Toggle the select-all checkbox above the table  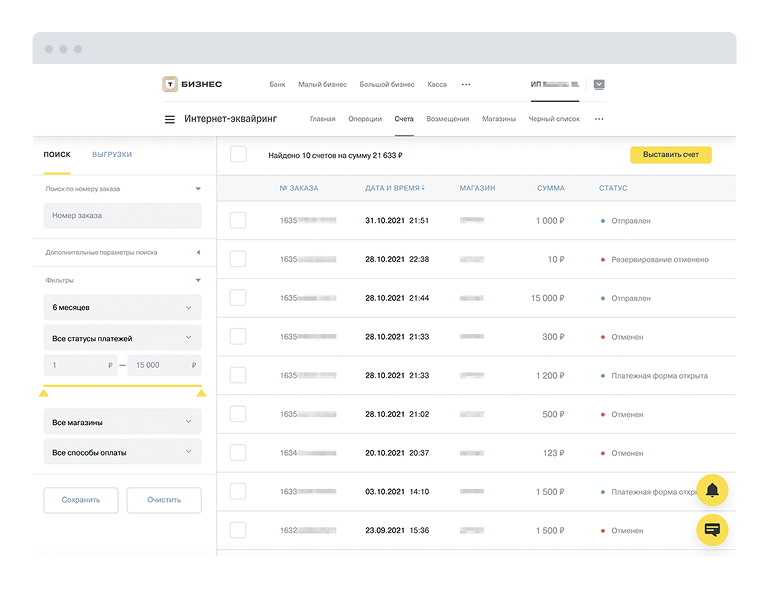(x=238, y=155)
